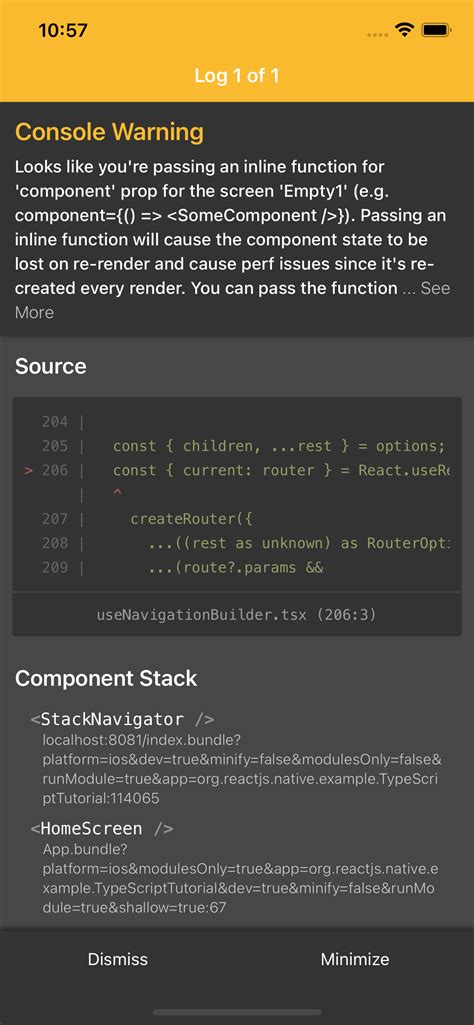The width and height of the screenshot is (474, 1025).
Task: Tap the red caret under line 206
Action: [118, 494]
